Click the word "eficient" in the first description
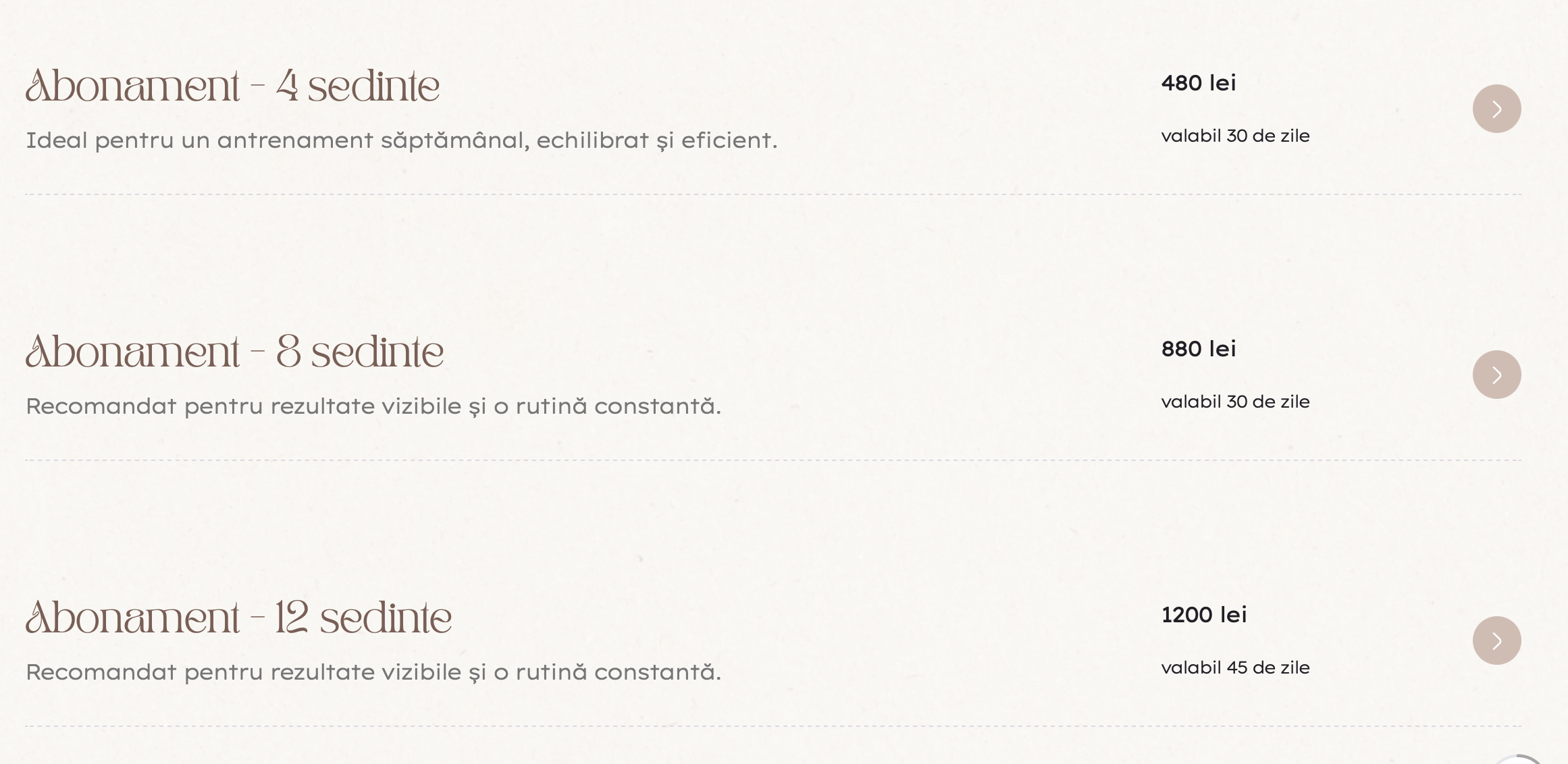The width and height of the screenshot is (1568, 764). tap(726, 140)
